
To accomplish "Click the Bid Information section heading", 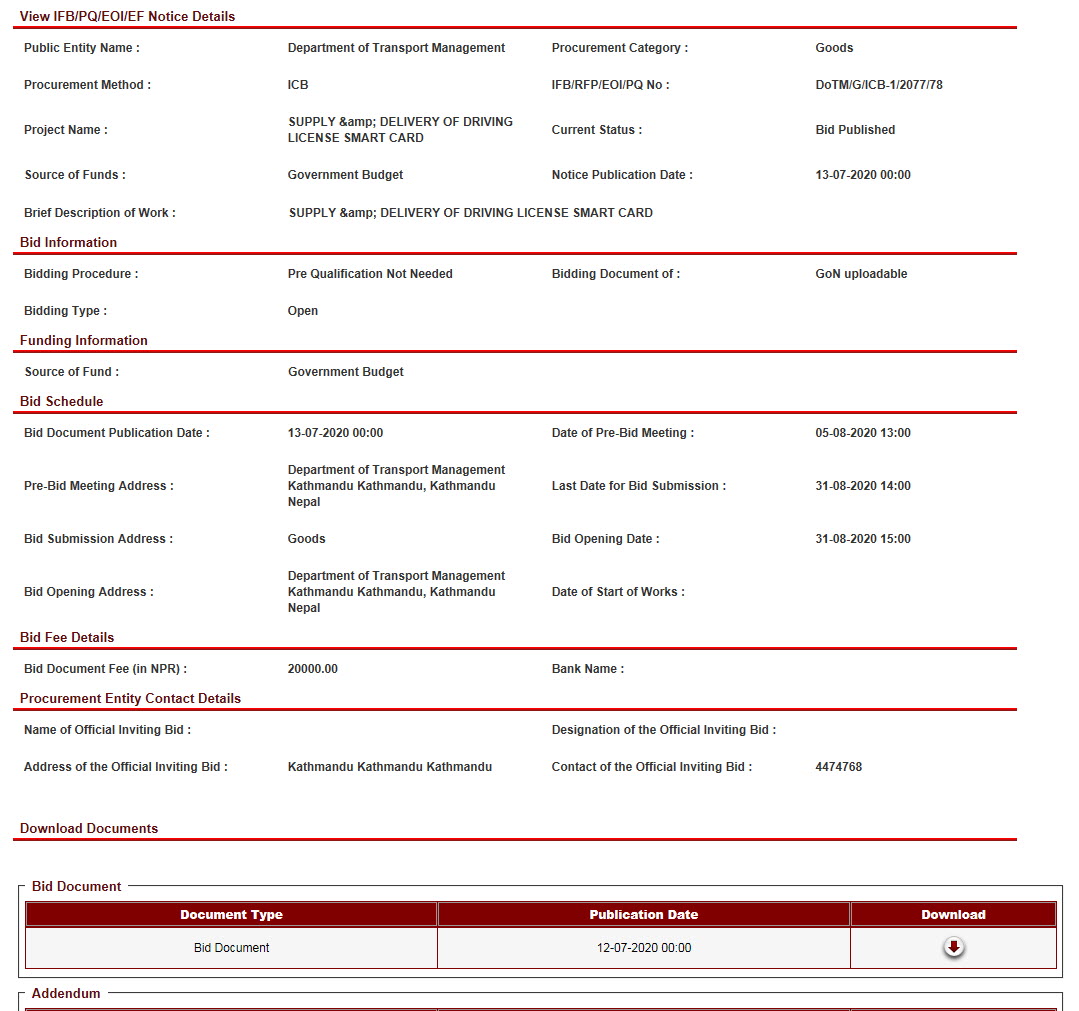I will point(68,242).
